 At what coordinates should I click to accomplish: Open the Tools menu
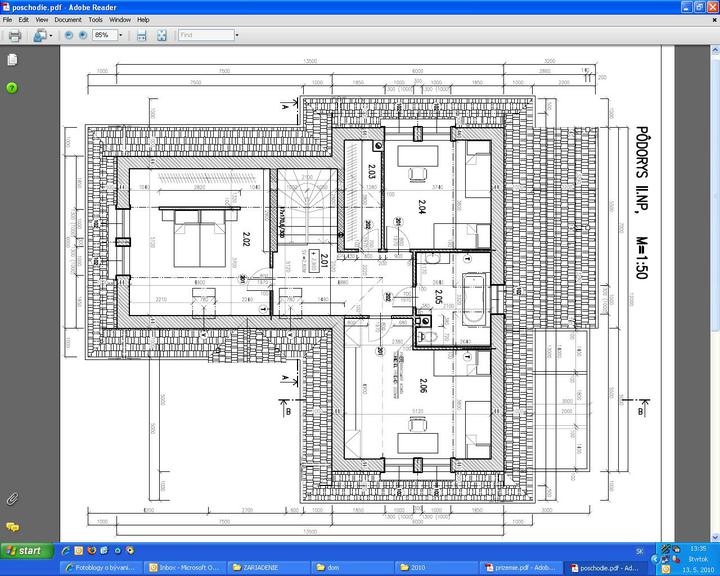[x=95, y=19]
